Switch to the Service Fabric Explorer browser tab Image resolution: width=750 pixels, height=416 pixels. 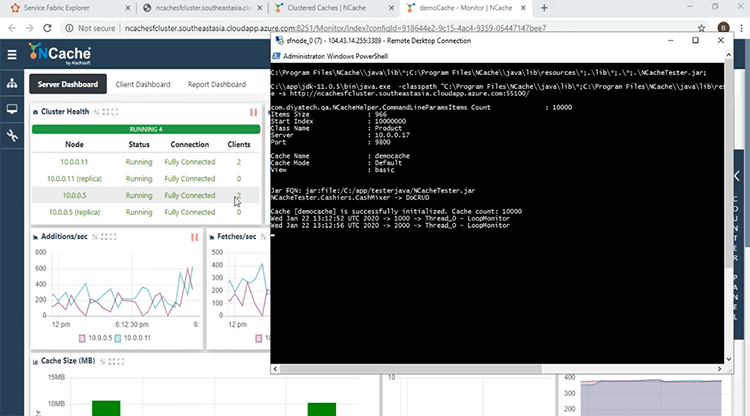coord(71,8)
